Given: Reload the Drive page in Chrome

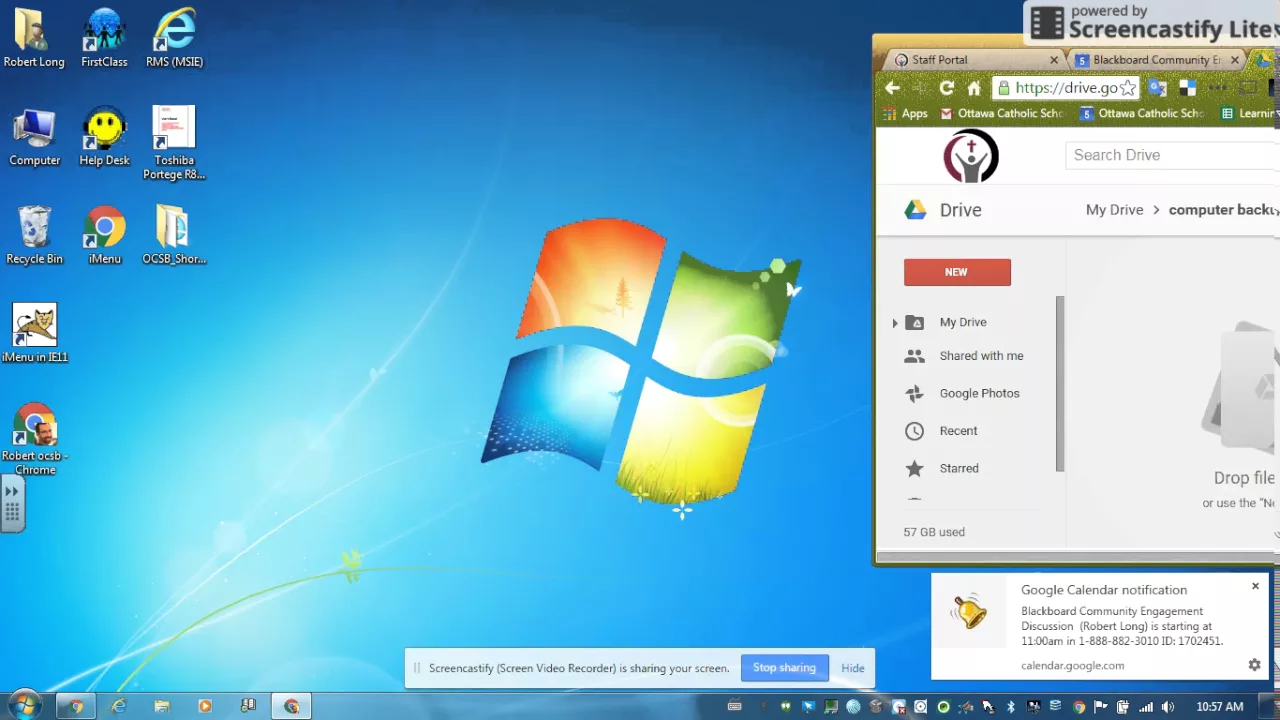Looking at the screenshot, I should coord(946,88).
